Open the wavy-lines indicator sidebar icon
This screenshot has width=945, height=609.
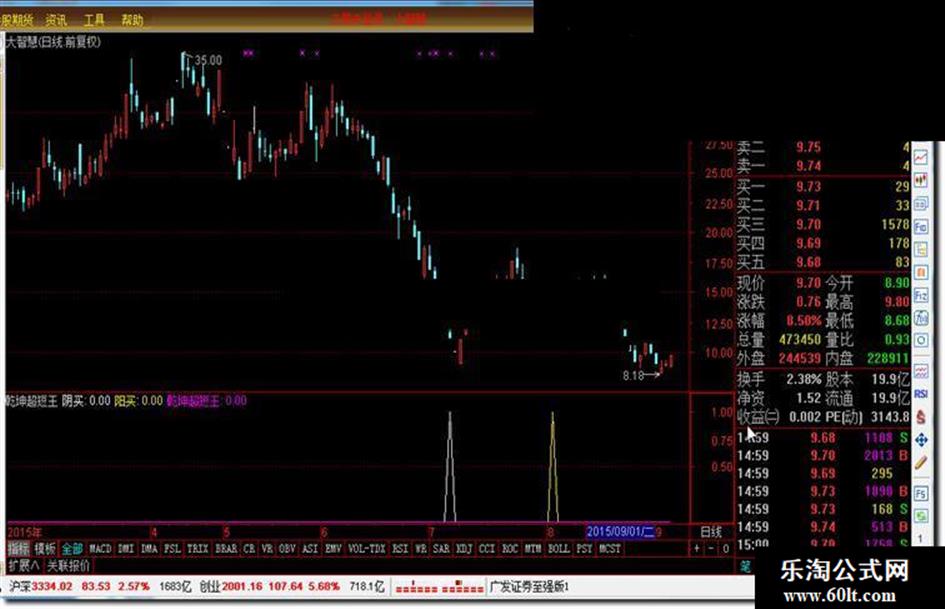click(921, 370)
